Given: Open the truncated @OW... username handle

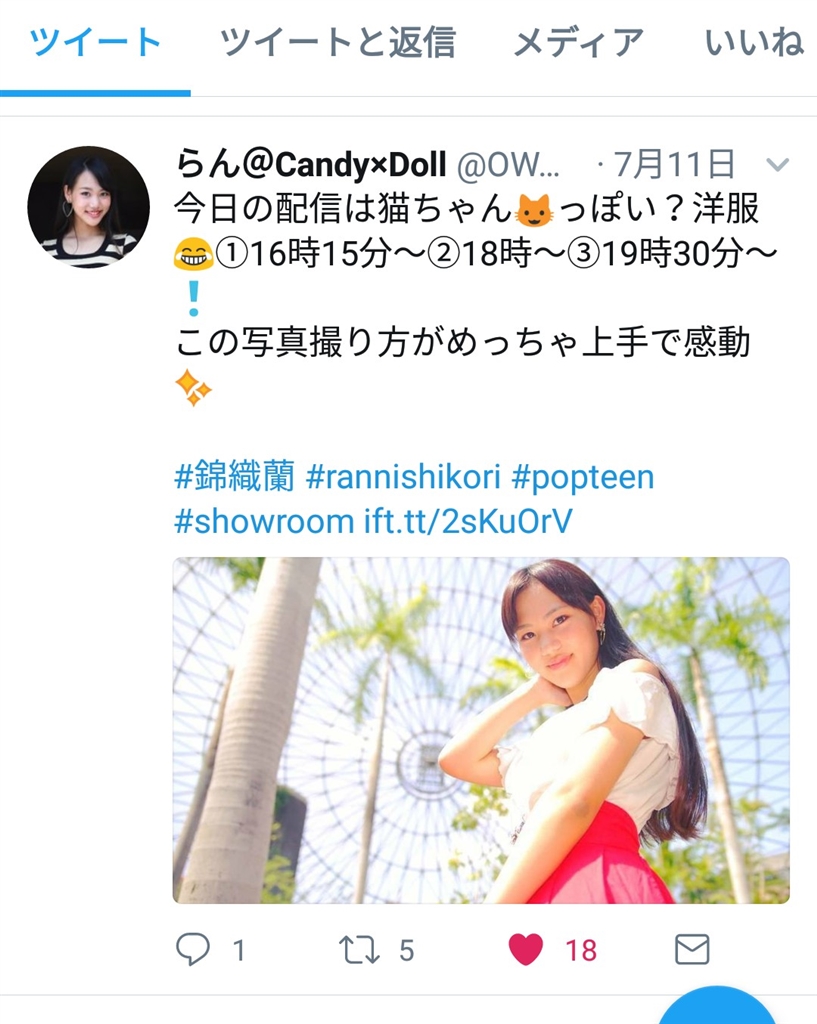Looking at the screenshot, I should (x=508, y=165).
